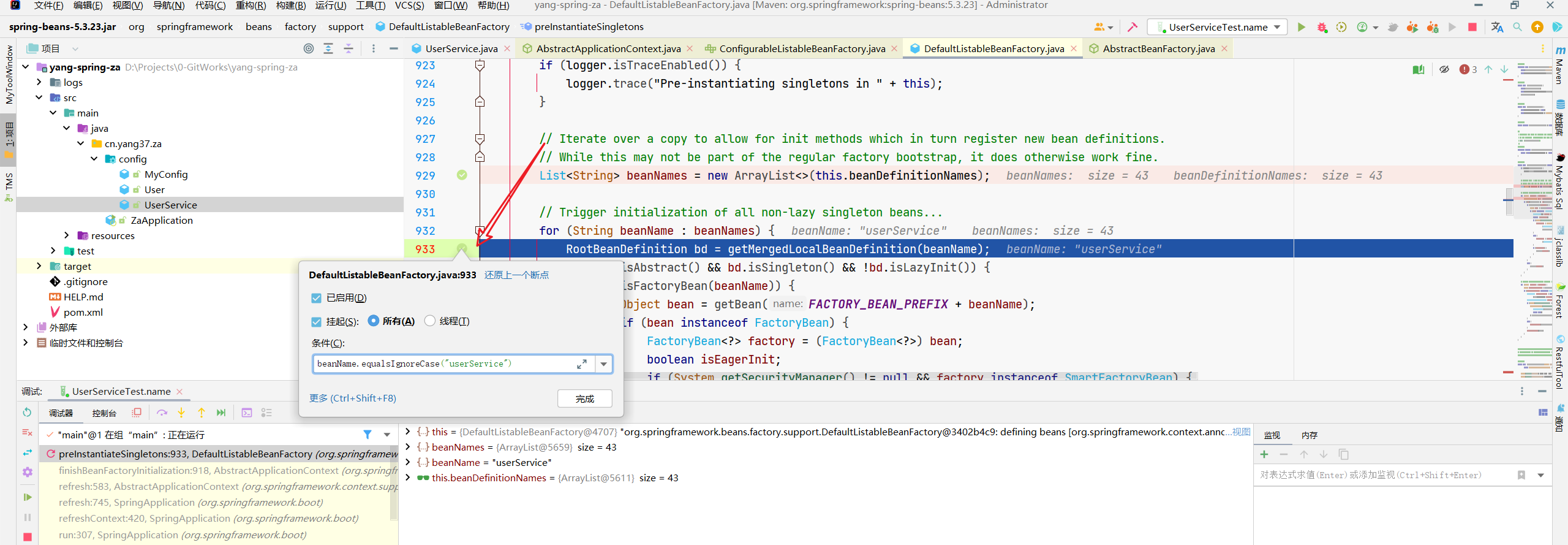The height and width of the screenshot is (545, 1568).
Task: Open the 文件(F) menu
Action: (48, 6)
